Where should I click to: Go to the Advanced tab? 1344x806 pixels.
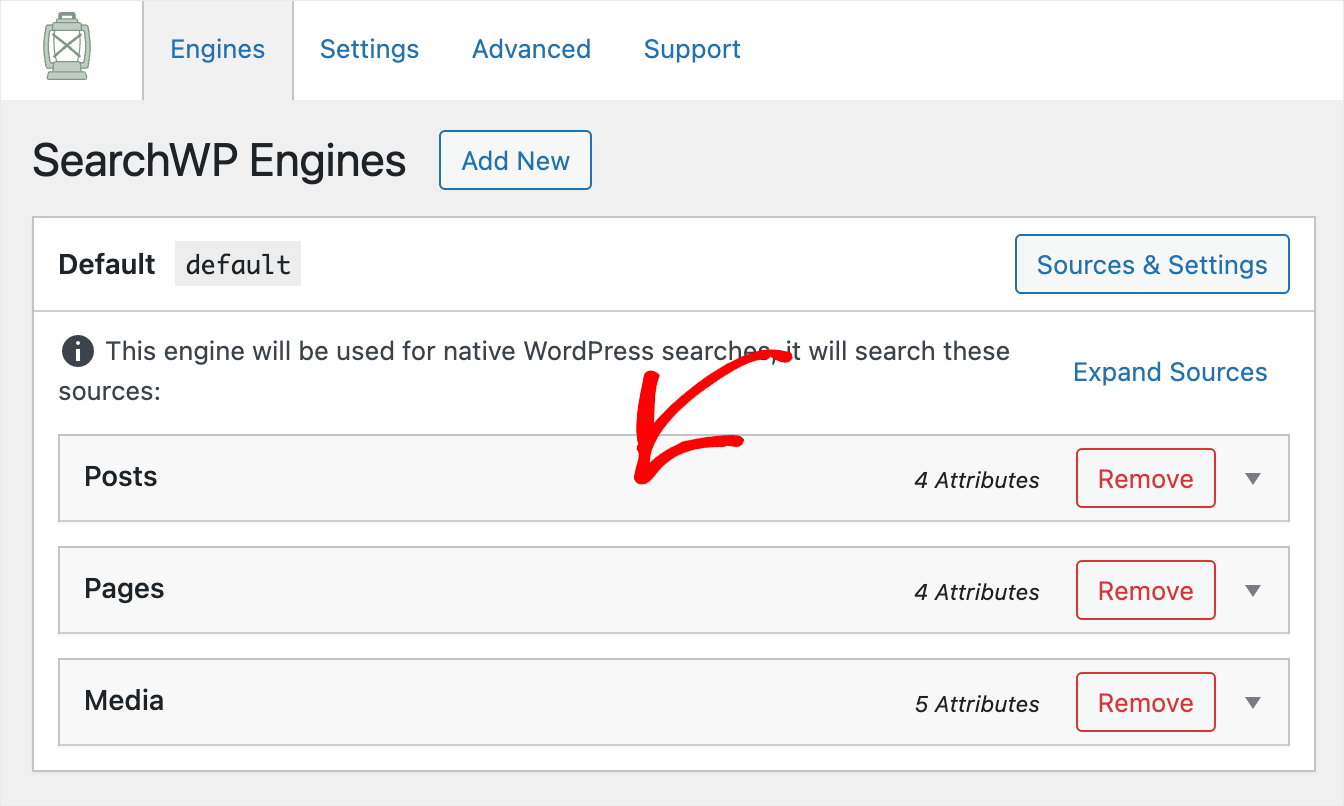click(x=531, y=50)
